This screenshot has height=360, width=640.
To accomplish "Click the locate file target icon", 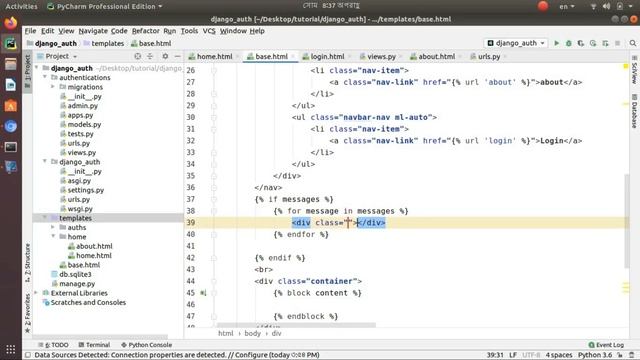I will coord(138,56).
